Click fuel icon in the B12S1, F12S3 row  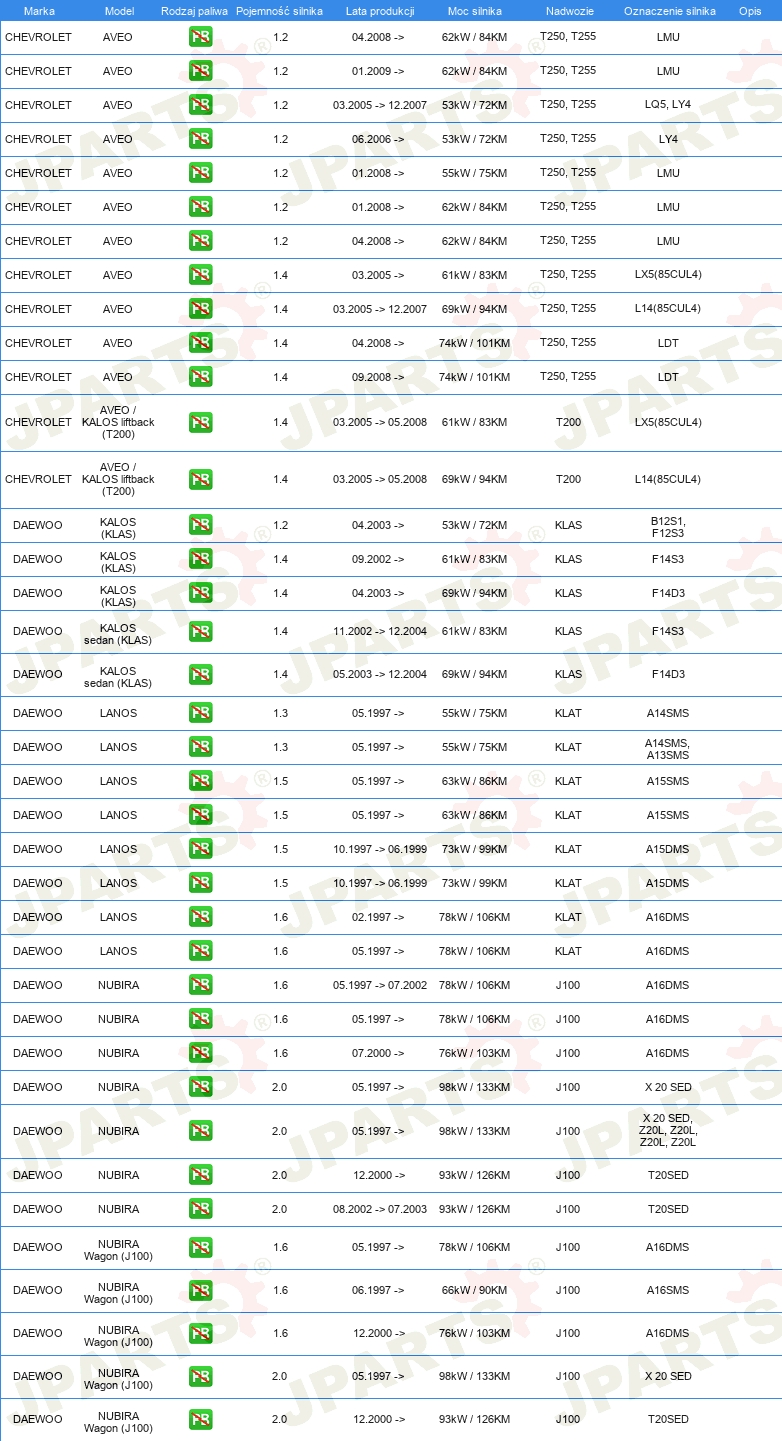[200, 525]
